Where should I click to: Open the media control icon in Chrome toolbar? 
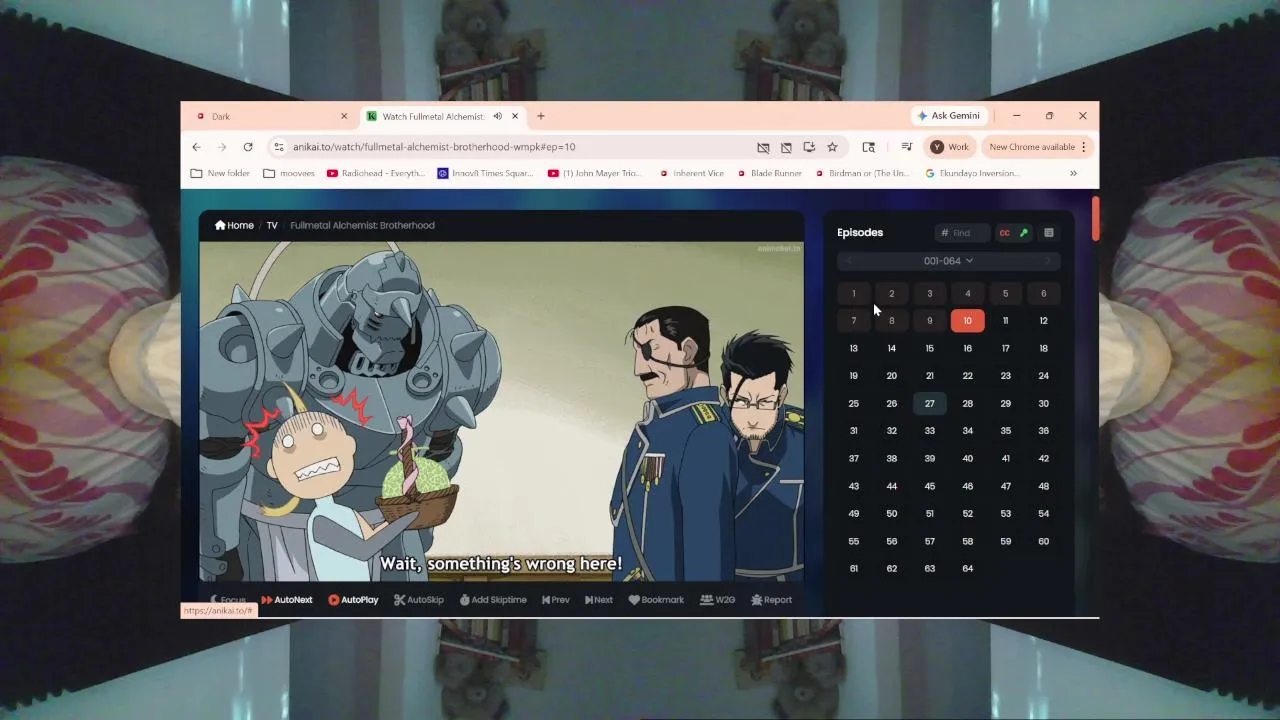pos(906,147)
